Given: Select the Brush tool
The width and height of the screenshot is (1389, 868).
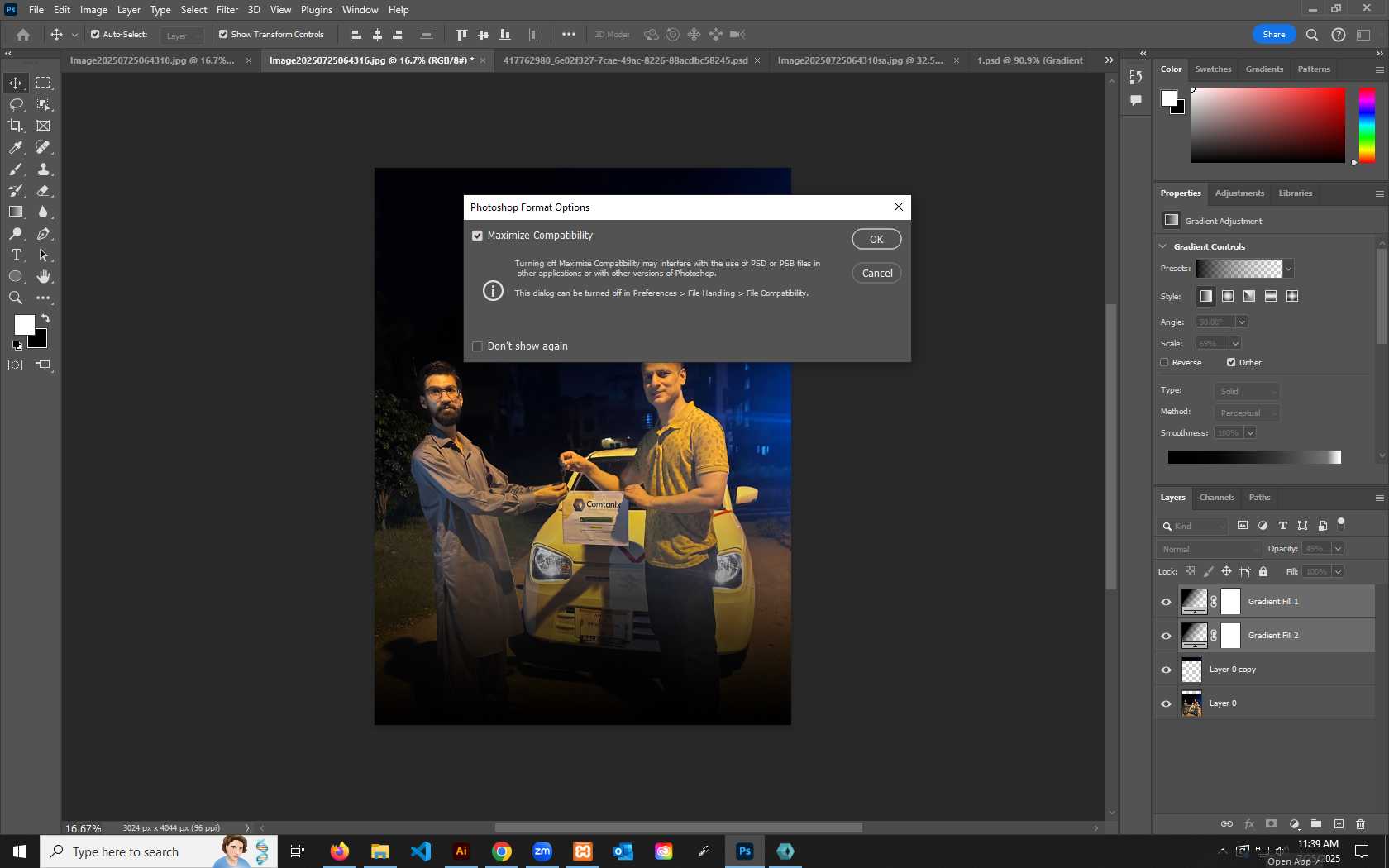Looking at the screenshot, I should coord(16,169).
